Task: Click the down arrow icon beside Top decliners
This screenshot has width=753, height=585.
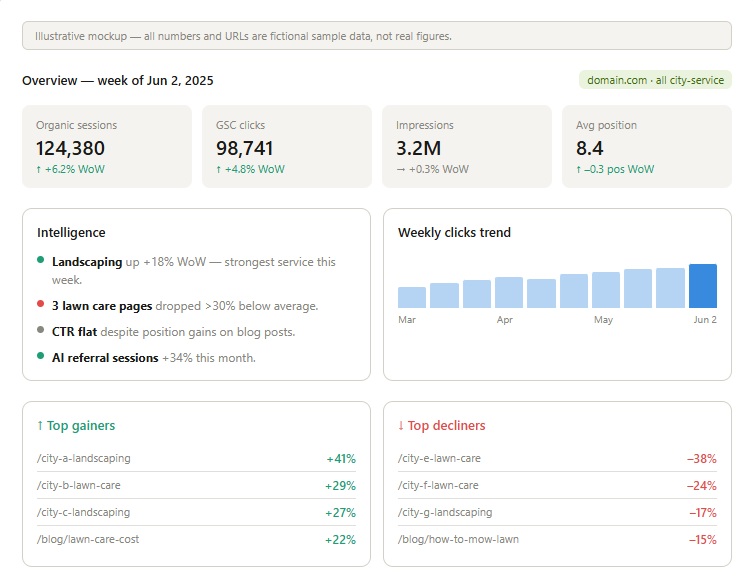Action: [x=401, y=426]
